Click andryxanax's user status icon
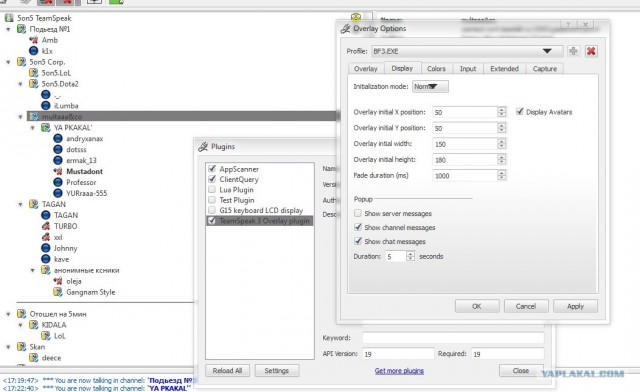This screenshot has height=392, width=640. point(58,139)
